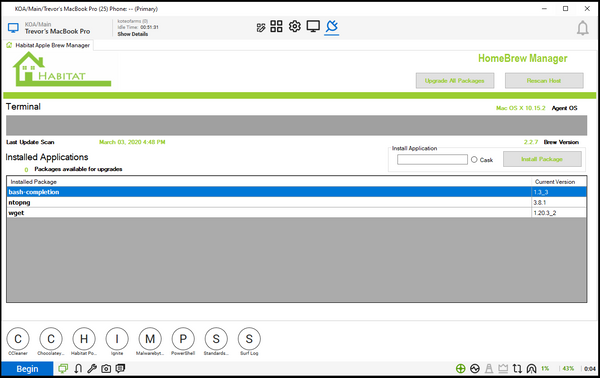Open the CCleaner plugin circle icon
Screen dimensions: 600x378
point(18,339)
